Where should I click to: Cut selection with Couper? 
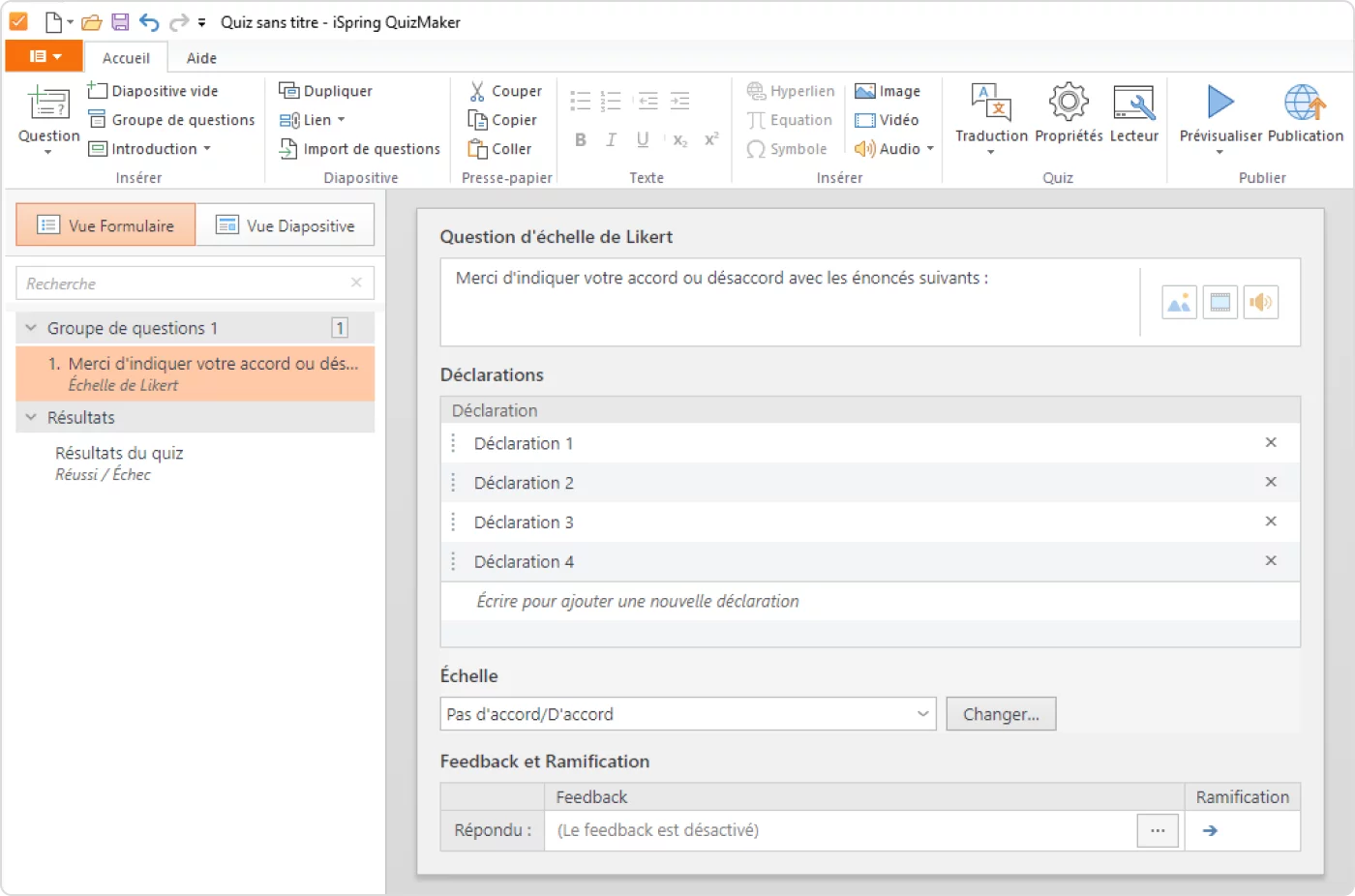click(505, 91)
